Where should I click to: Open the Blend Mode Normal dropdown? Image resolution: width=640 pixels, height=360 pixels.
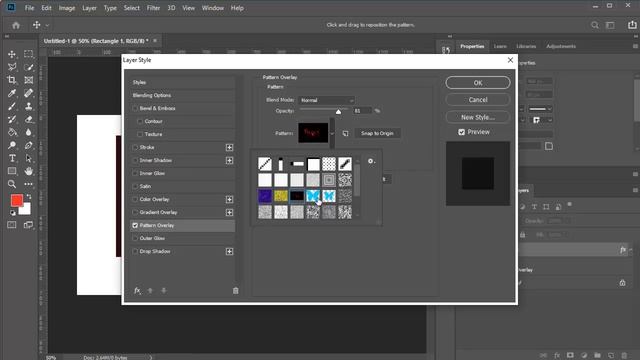[327, 100]
